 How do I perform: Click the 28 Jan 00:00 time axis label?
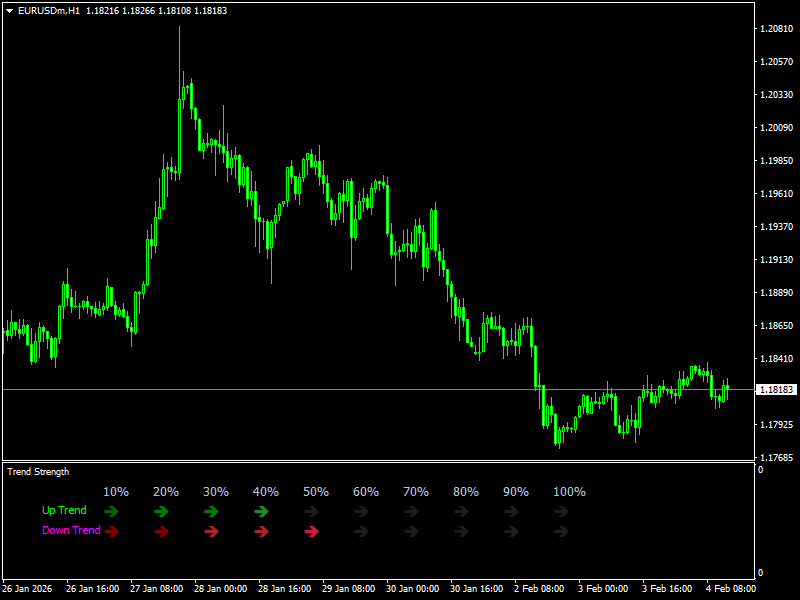(220, 589)
